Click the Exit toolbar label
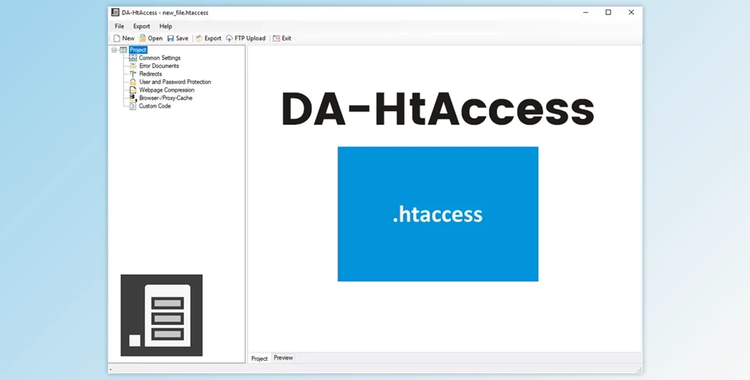 coord(286,38)
